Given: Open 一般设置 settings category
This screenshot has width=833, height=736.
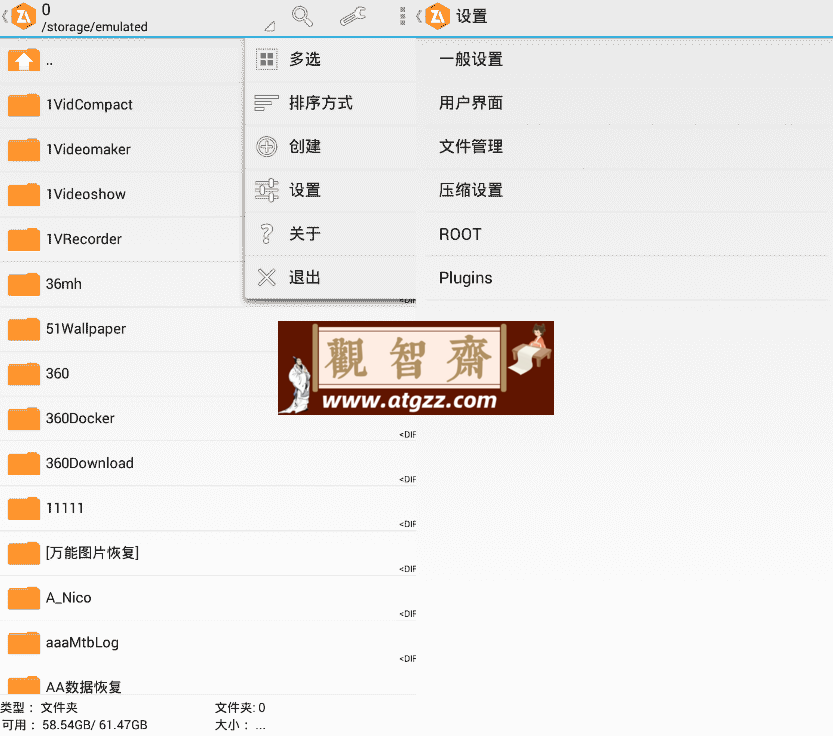Looking at the screenshot, I should click(625, 59).
